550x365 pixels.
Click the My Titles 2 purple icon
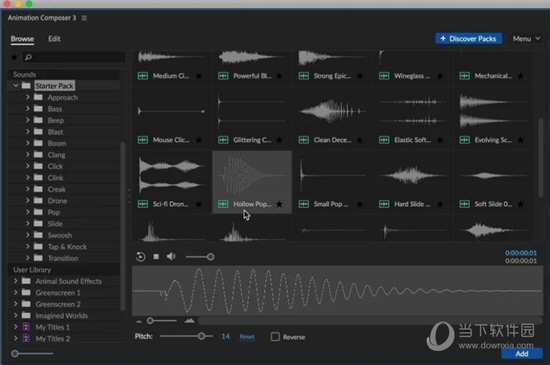click(26, 338)
